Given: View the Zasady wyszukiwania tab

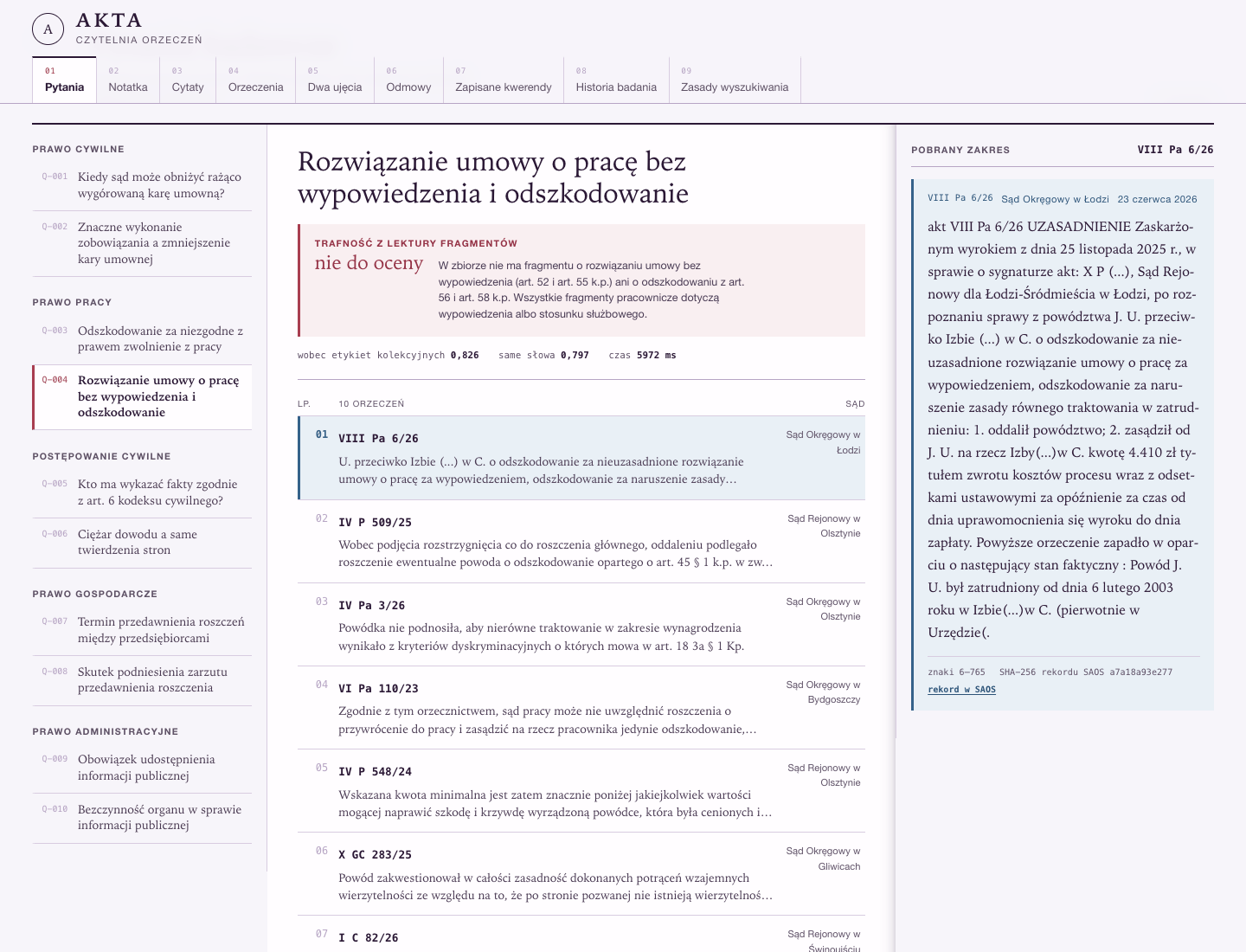Looking at the screenshot, I should pyautogui.click(x=735, y=80).
